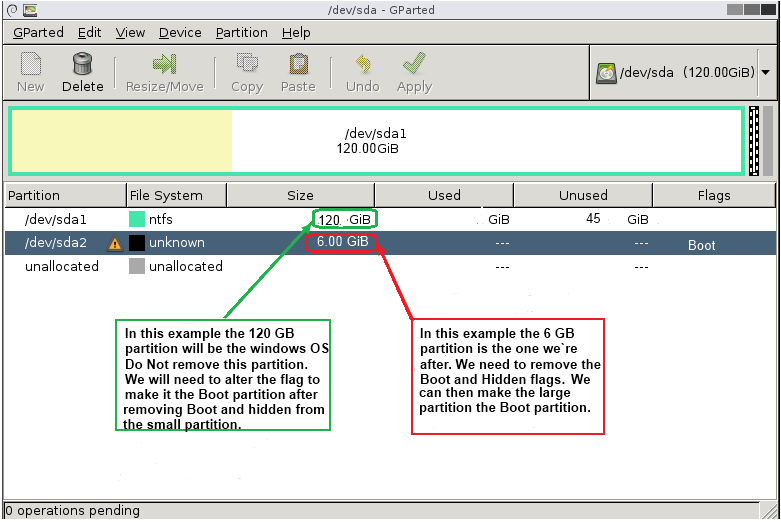Viewport: 781px width, 522px height.
Task: Click the warning triangle on /dev/sda2
Action: click(x=115, y=243)
